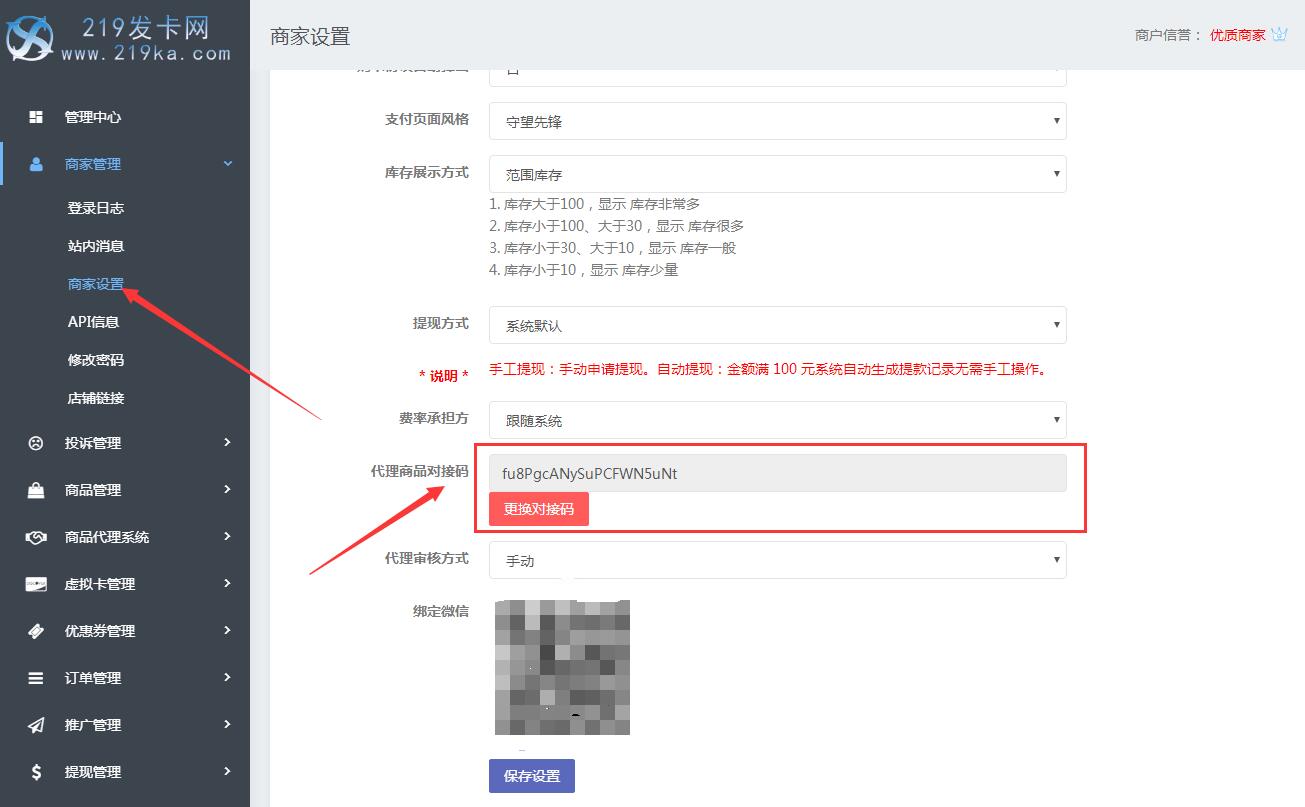Screen dimensions: 1305x807
Task: Click the 更换对接码 red button
Action: click(x=539, y=508)
